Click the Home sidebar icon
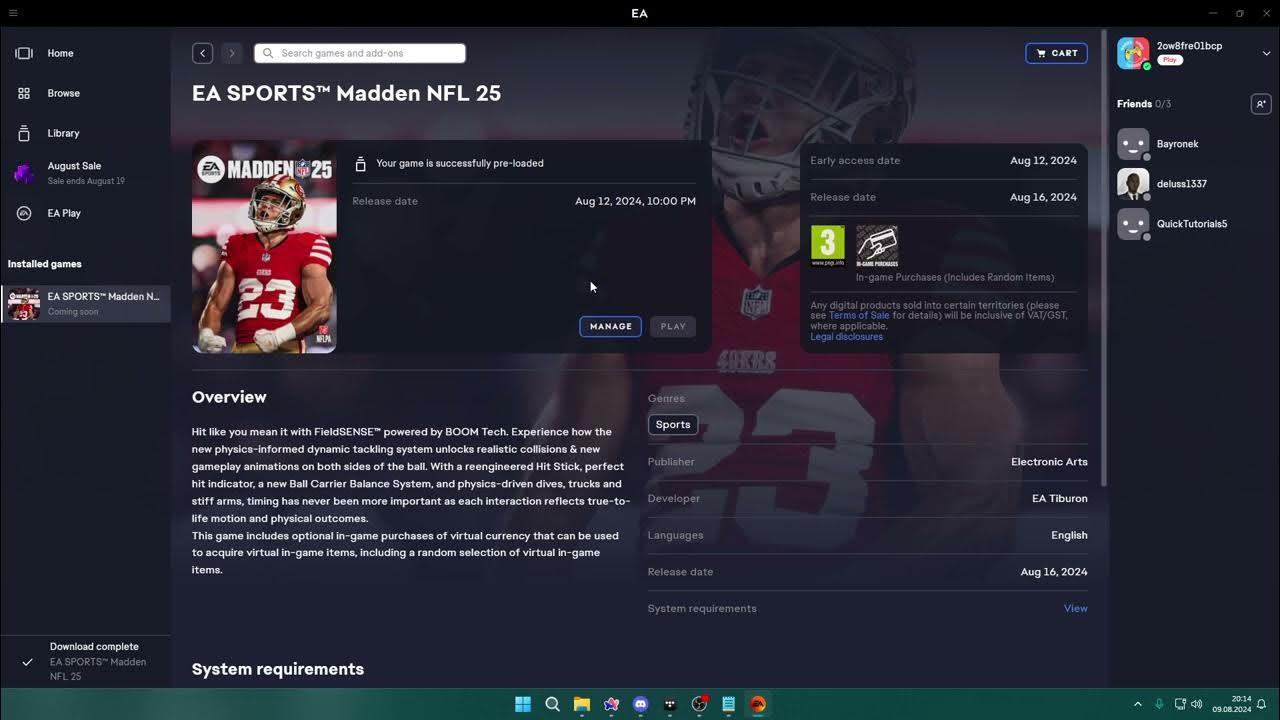1280x720 pixels. [24, 53]
